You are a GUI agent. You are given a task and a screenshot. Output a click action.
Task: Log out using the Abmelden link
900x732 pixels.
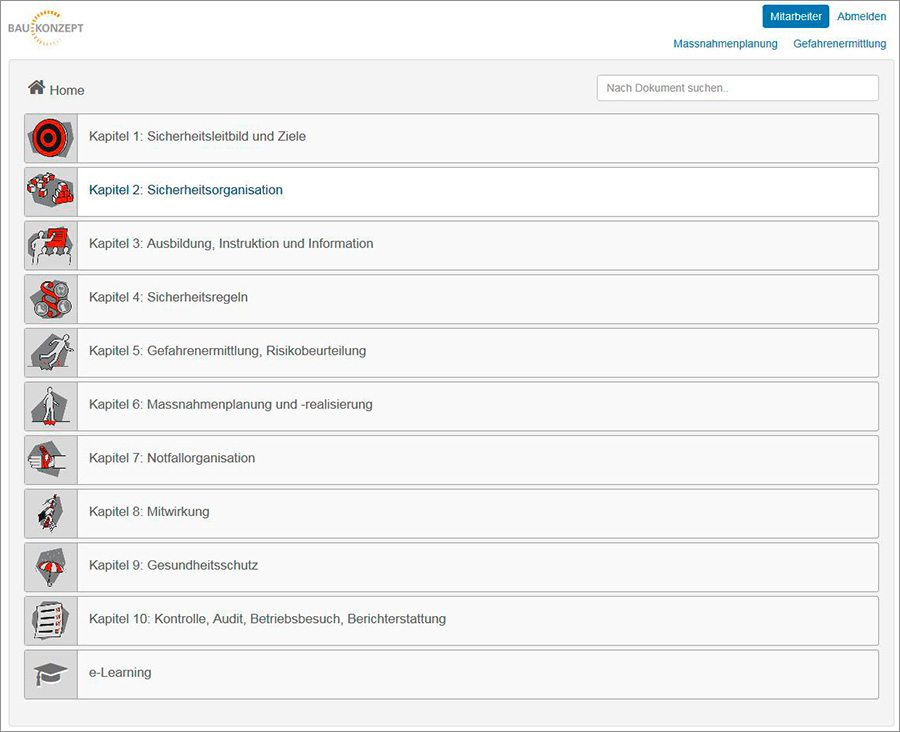[861, 17]
